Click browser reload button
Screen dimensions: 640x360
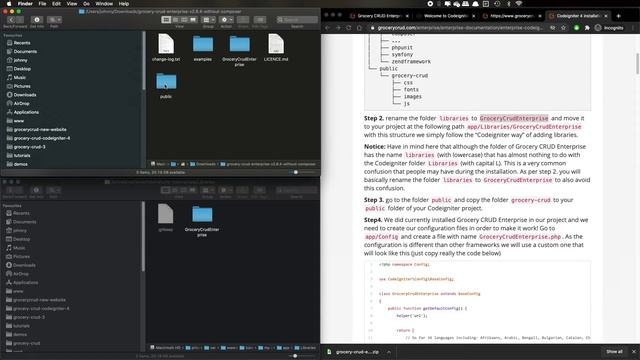(349, 28)
